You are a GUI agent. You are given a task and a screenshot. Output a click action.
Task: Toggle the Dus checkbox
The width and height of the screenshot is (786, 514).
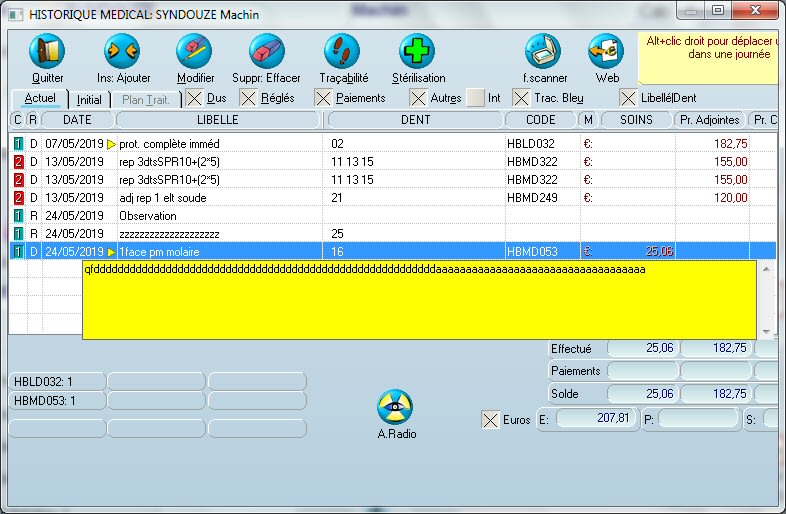point(194,98)
